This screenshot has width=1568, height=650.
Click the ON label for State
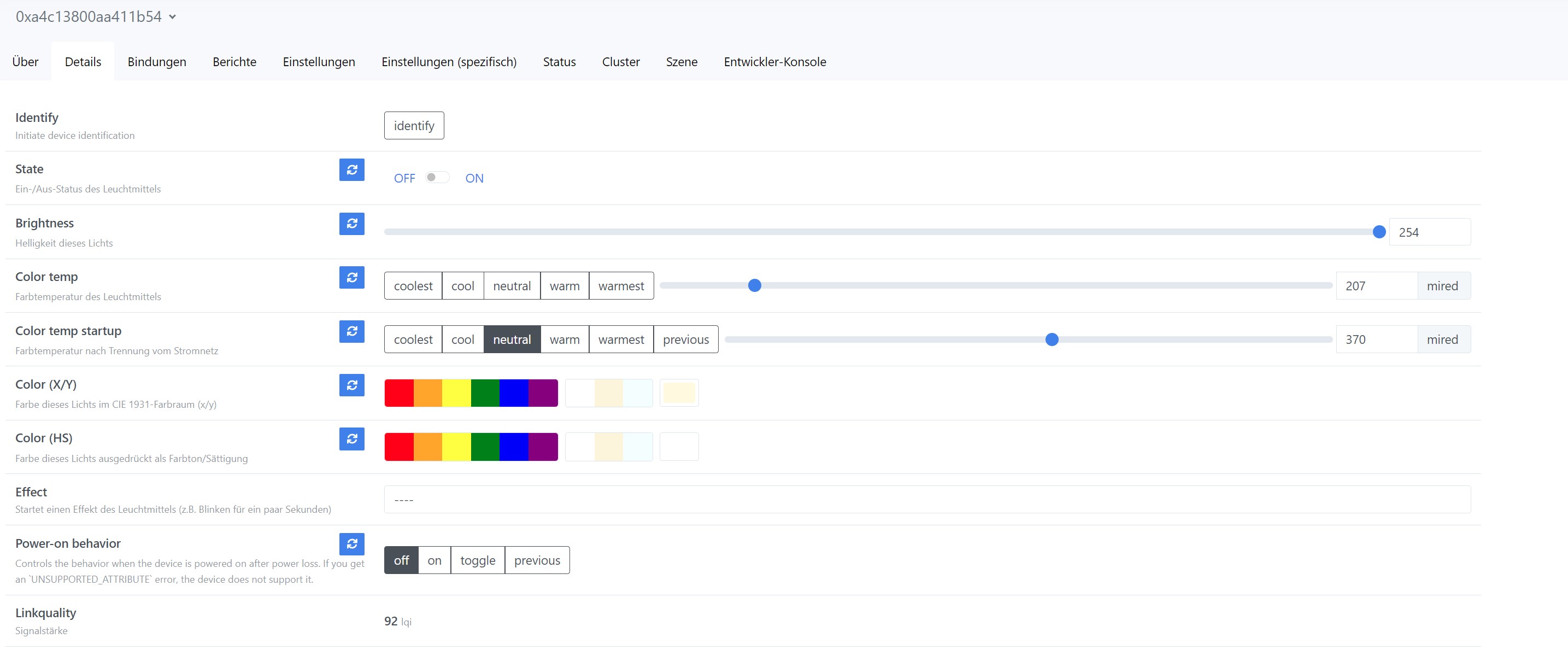tap(474, 178)
